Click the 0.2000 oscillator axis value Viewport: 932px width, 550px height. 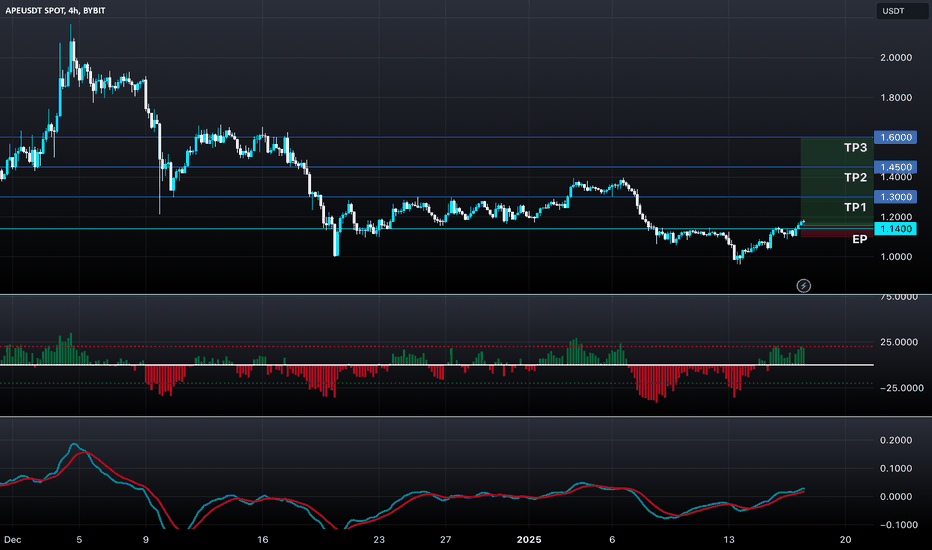896,440
